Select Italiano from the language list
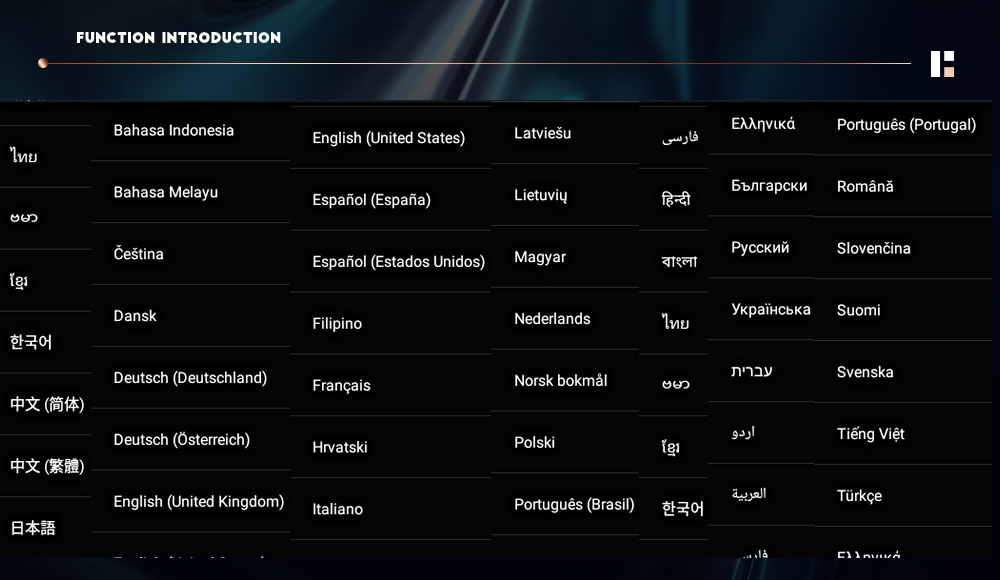 (x=338, y=509)
